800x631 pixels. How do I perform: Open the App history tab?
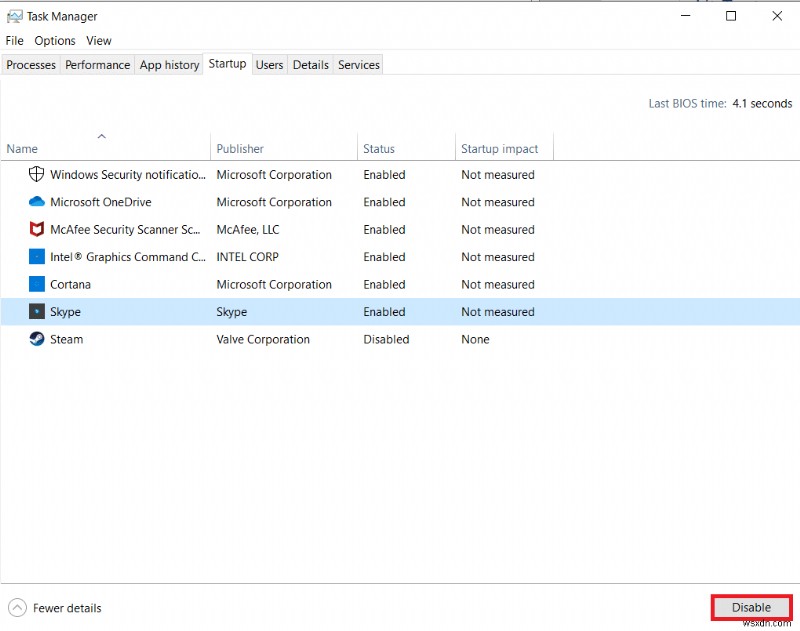click(x=168, y=64)
